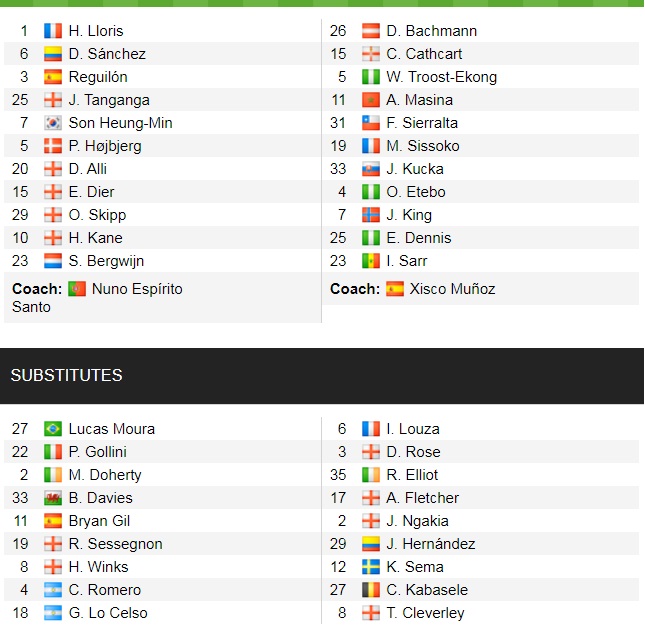Click the Wales flag beside B. Davies
The height and width of the screenshot is (634, 645).
click(x=53, y=498)
